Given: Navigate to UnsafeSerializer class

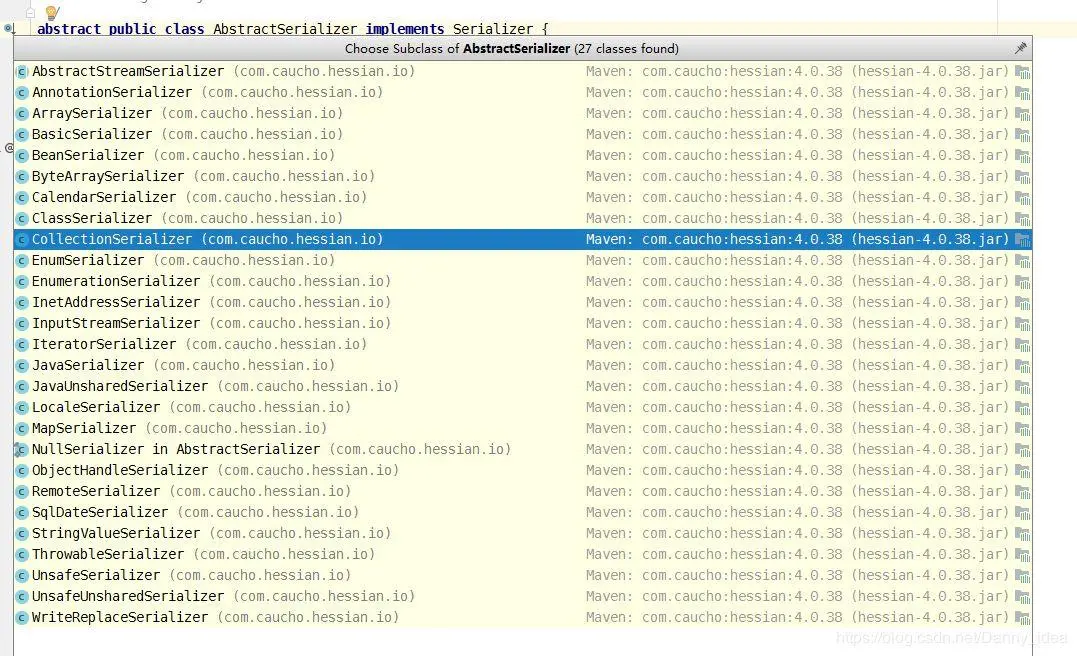Looking at the screenshot, I should coord(523,575).
